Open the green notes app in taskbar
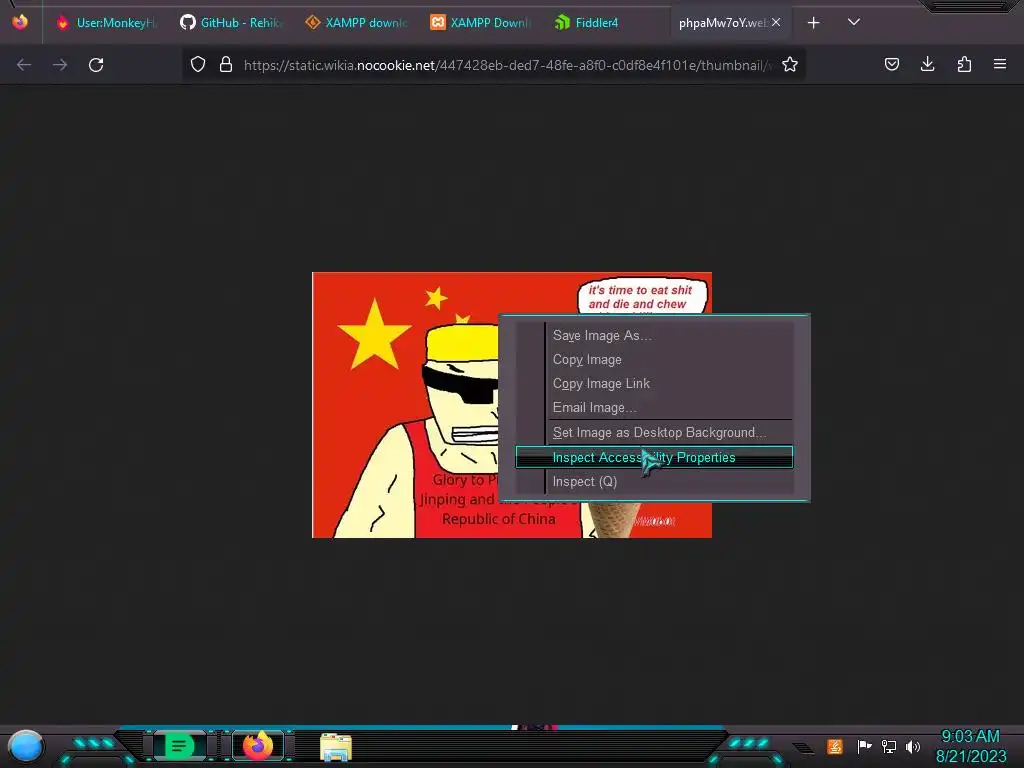 click(179, 746)
